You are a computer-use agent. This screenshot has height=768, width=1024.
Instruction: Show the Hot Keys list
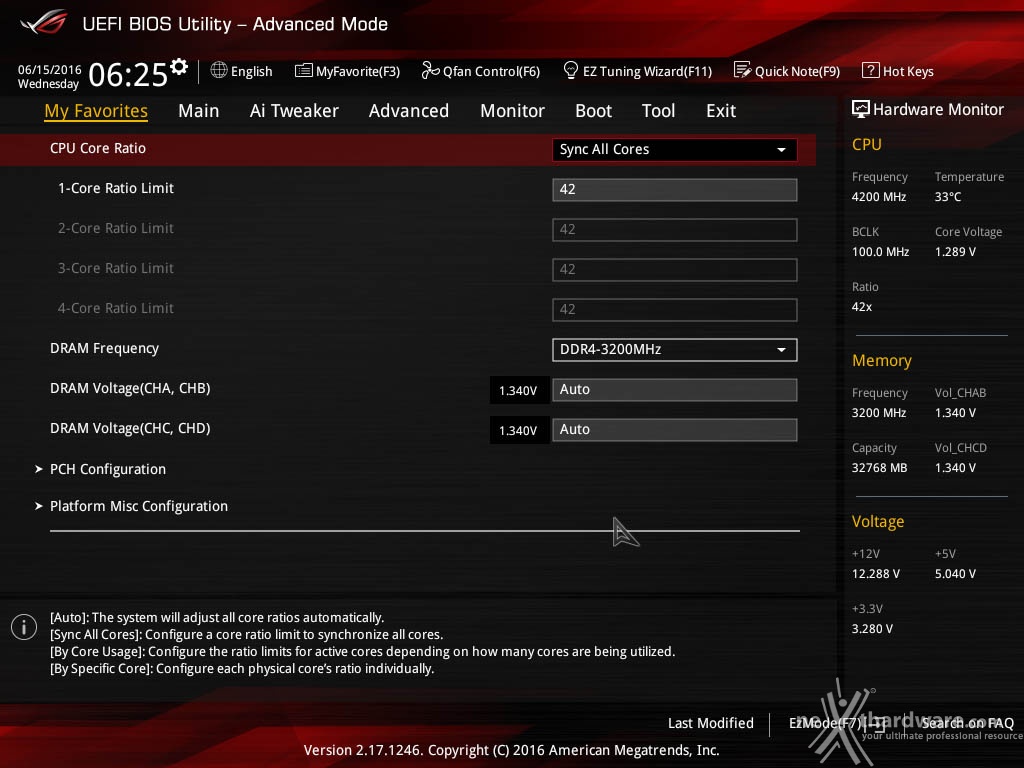908,71
